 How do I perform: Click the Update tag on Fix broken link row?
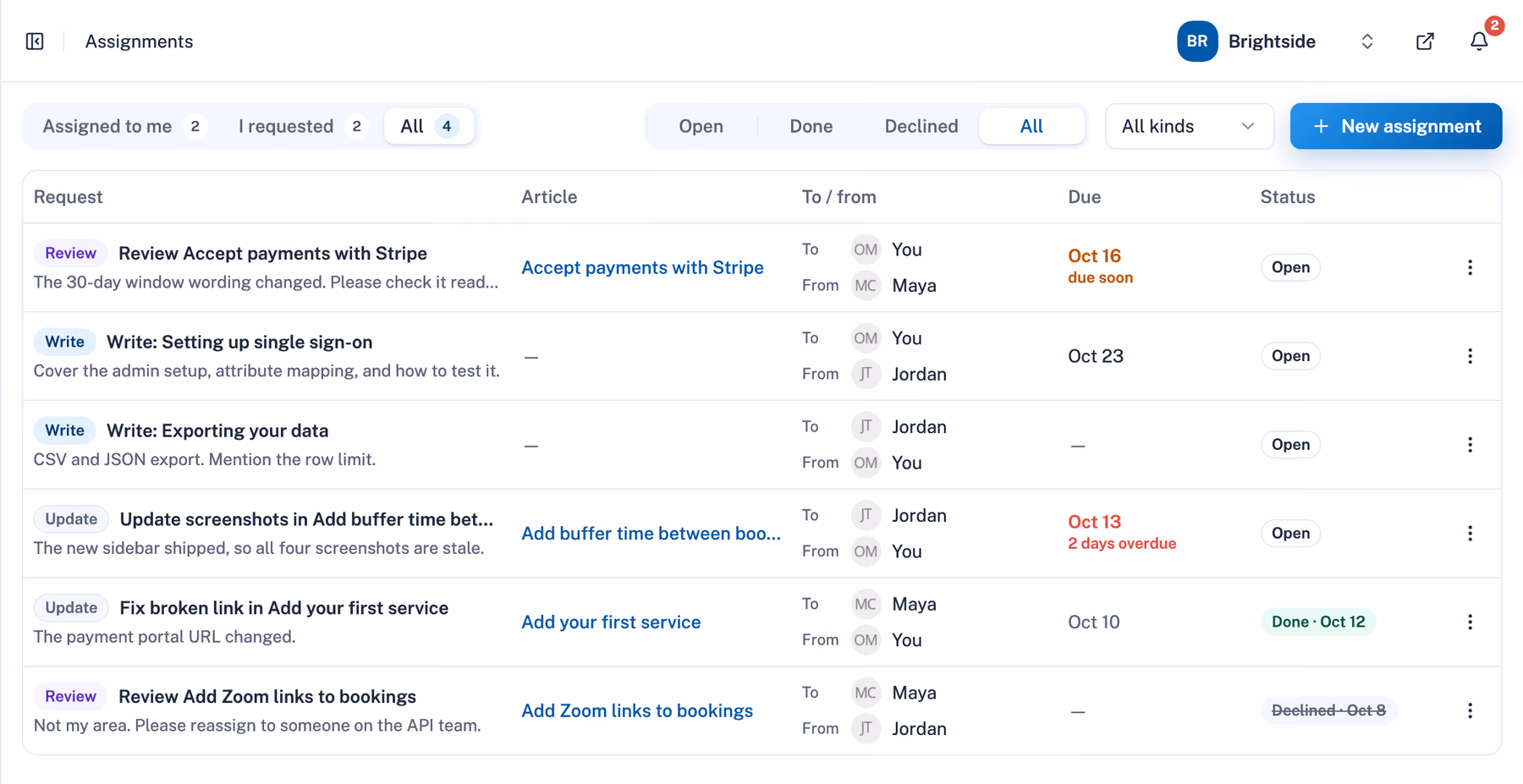coord(71,607)
